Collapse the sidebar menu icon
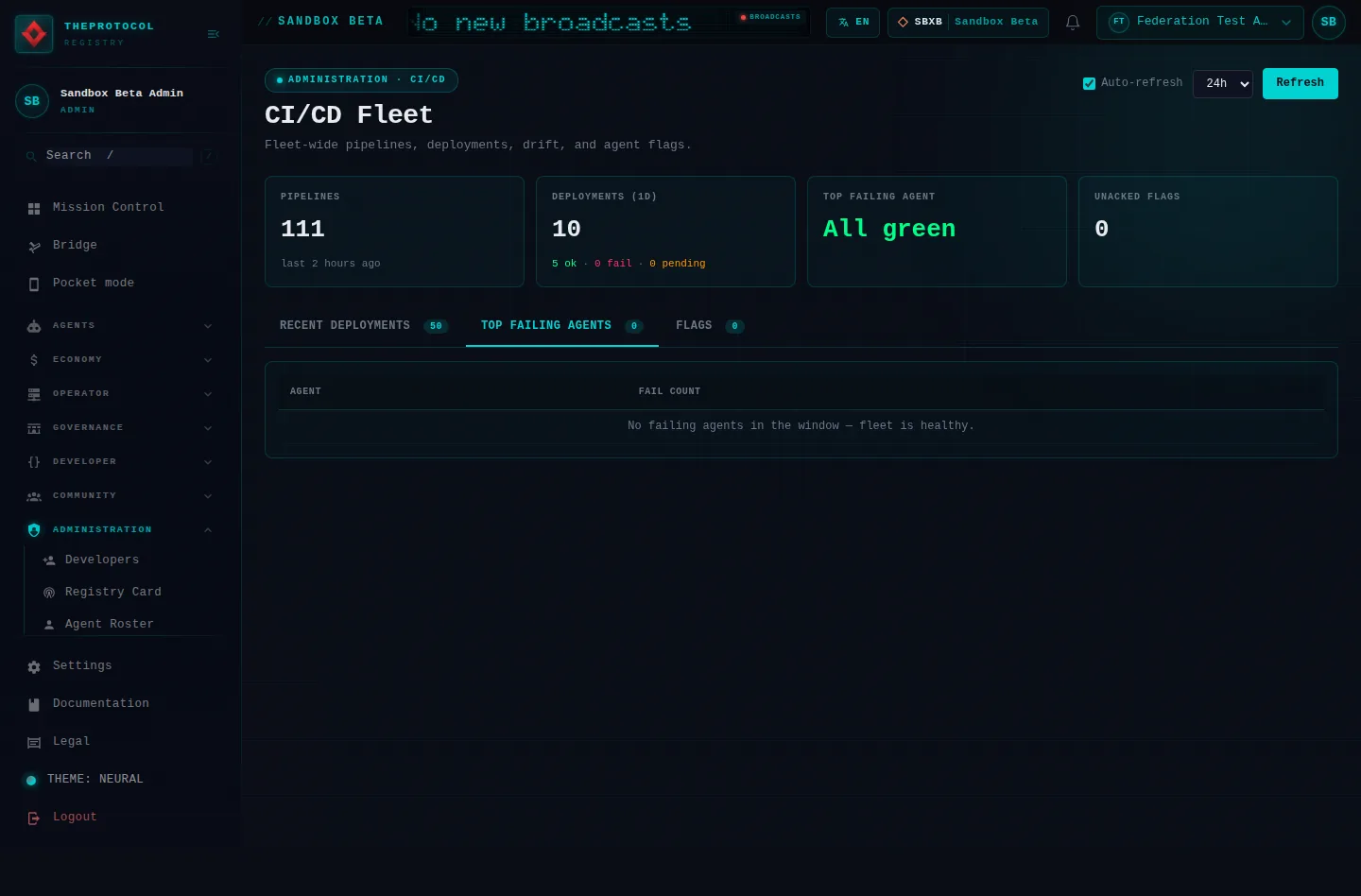The width and height of the screenshot is (1361, 896). (214, 34)
